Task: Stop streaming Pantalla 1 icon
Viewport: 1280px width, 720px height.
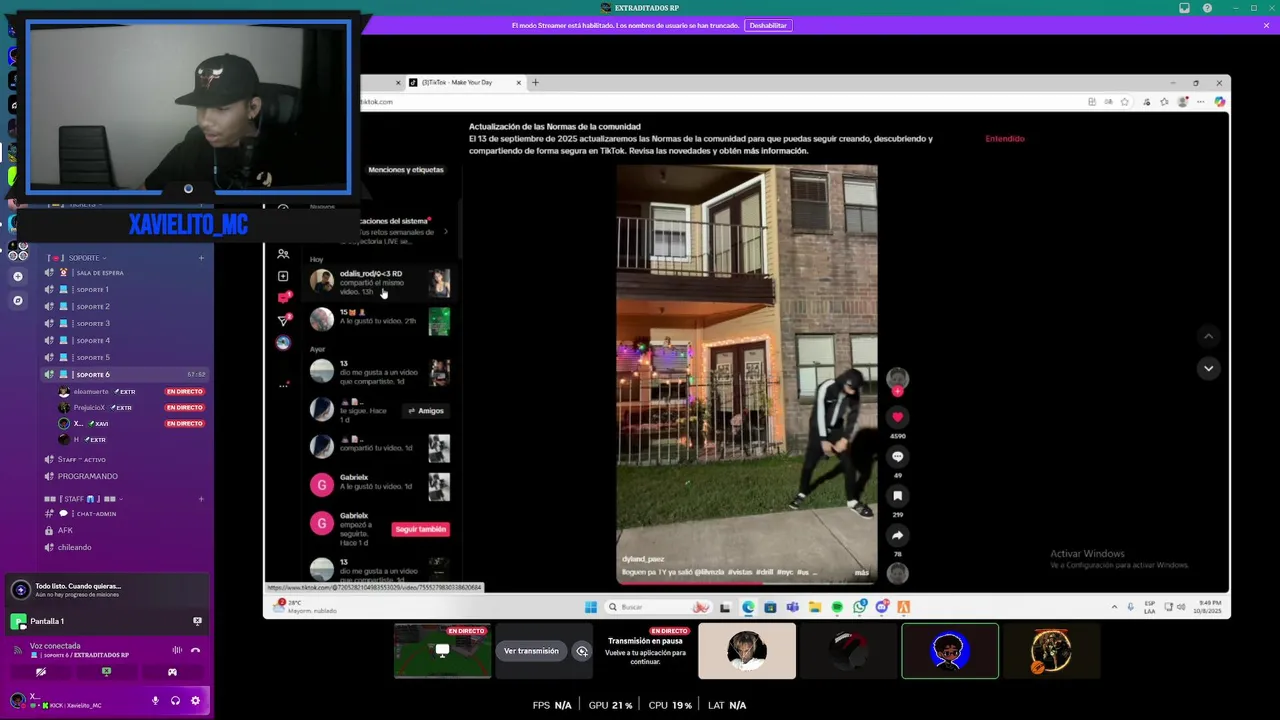Action: (197, 621)
